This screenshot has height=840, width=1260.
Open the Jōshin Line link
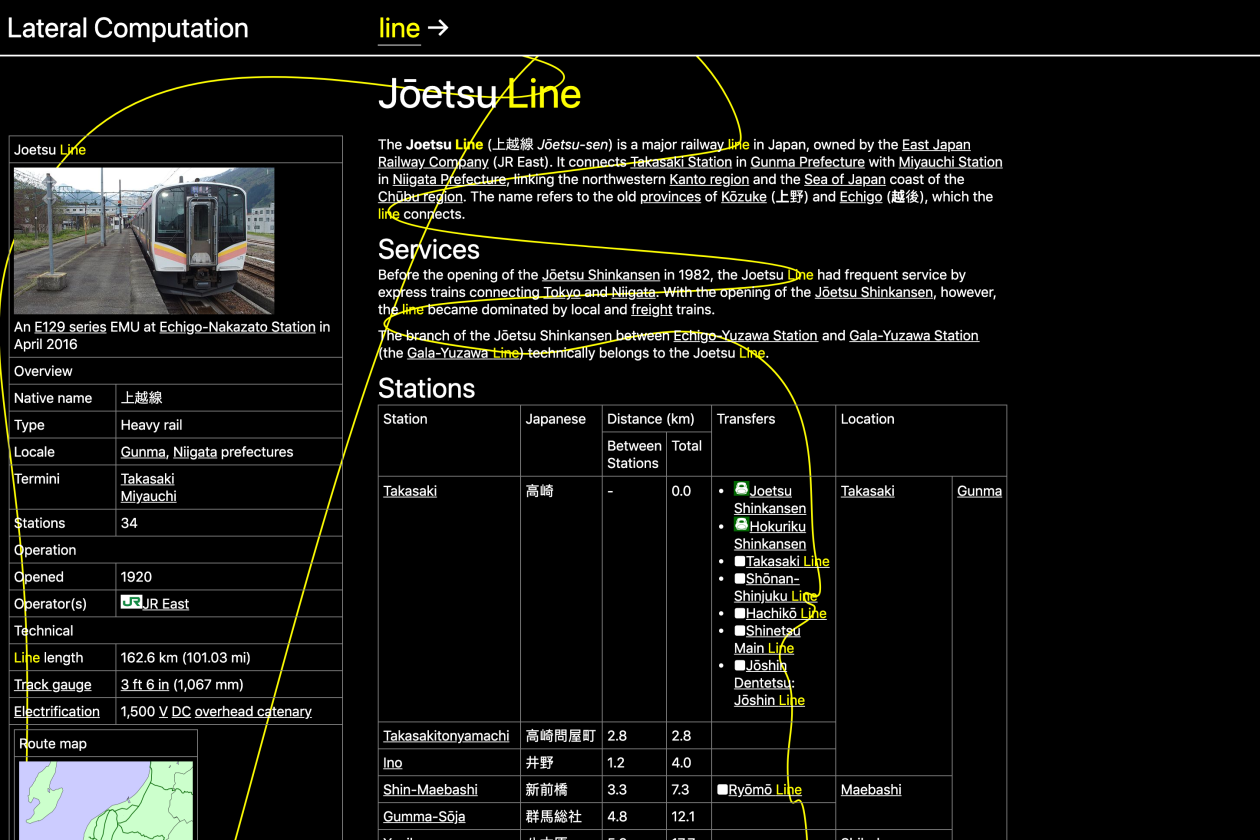point(769,701)
